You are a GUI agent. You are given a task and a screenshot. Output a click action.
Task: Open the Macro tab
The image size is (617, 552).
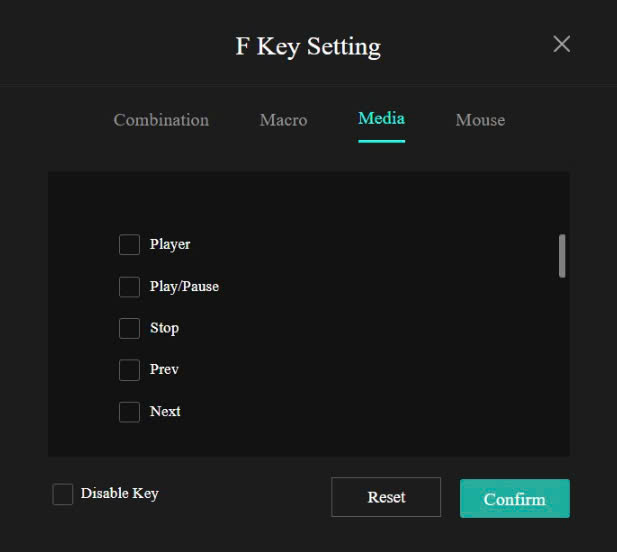tap(283, 120)
